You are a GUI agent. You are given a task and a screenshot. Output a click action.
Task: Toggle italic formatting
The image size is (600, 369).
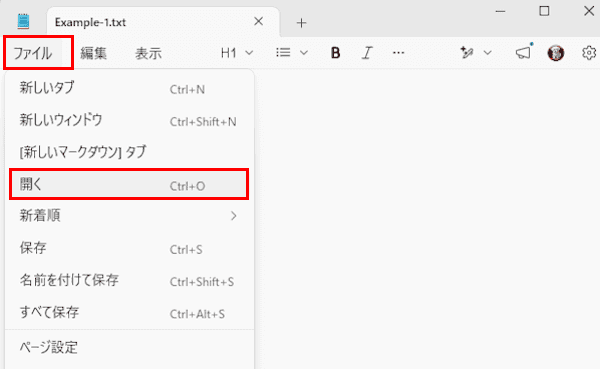click(x=367, y=53)
